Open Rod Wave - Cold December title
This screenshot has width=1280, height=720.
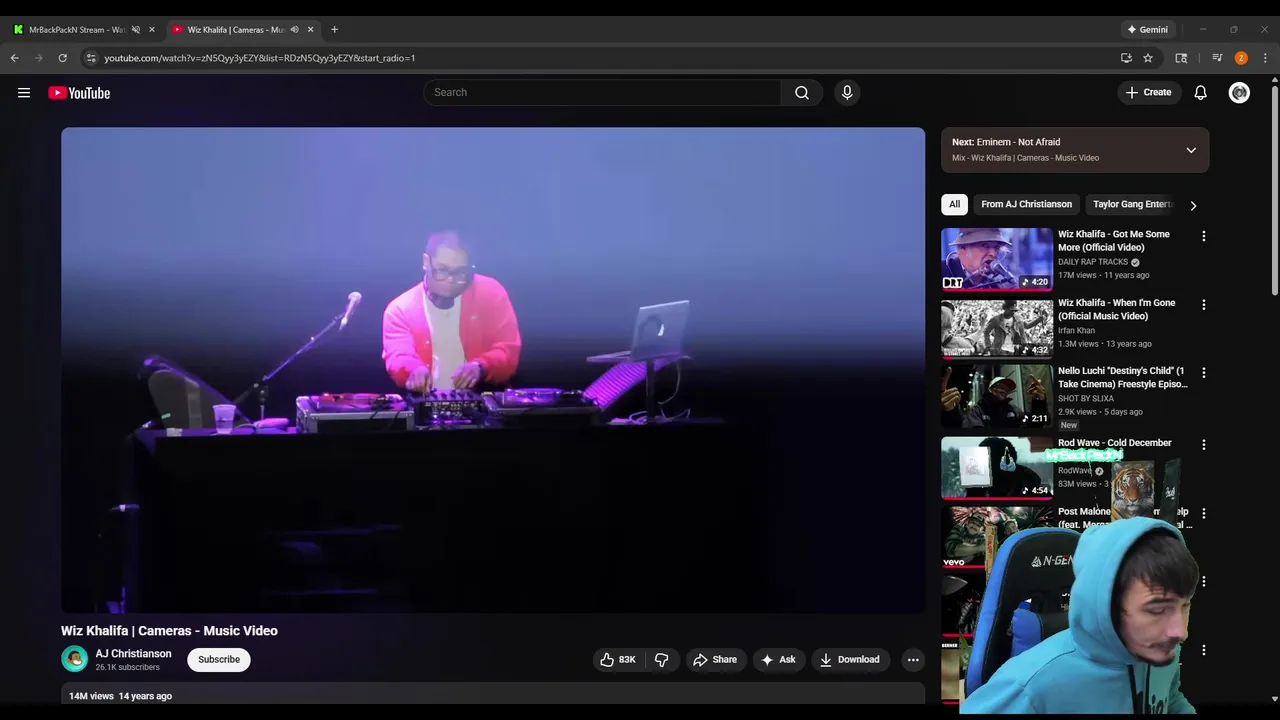pyautogui.click(x=1114, y=443)
